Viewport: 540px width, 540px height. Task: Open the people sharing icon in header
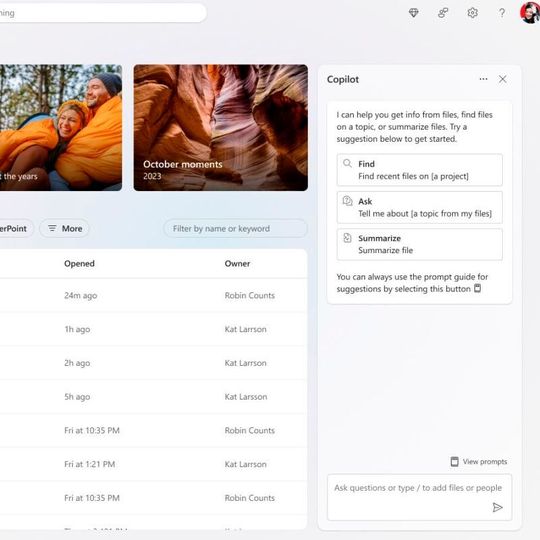(x=443, y=13)
